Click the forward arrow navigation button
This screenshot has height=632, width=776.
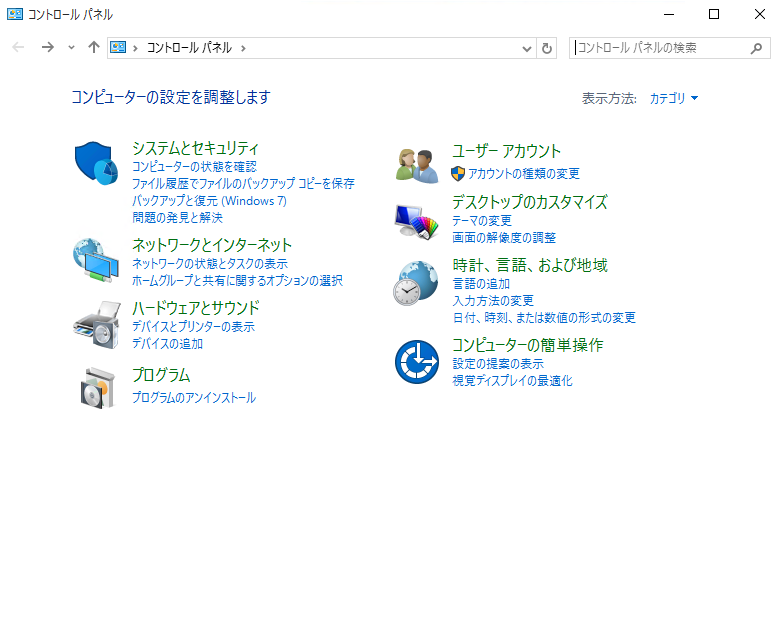[x=48, y=48]
